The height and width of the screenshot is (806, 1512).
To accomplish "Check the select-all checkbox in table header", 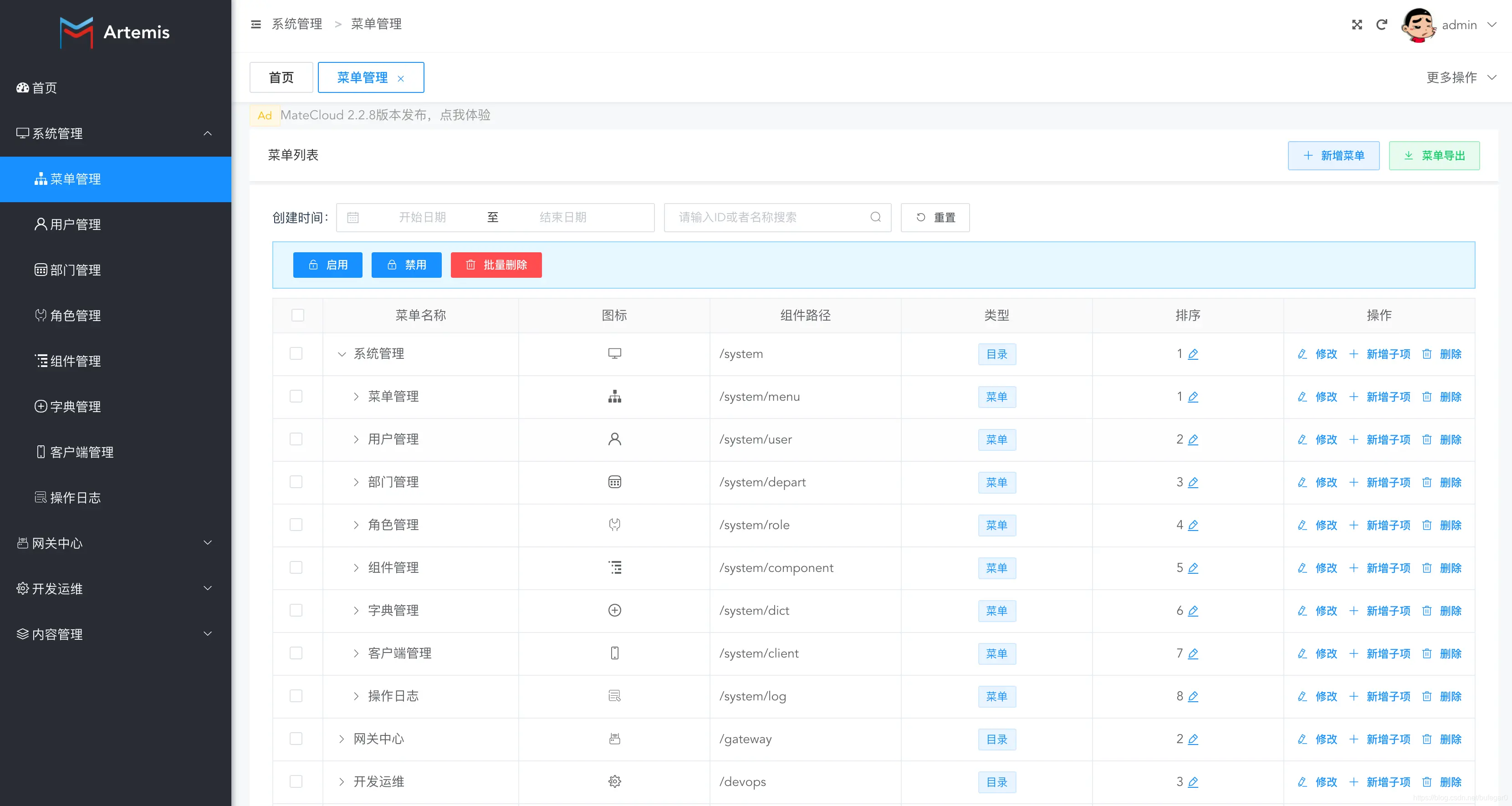I will pyautogui.click(x=297, y=315).
